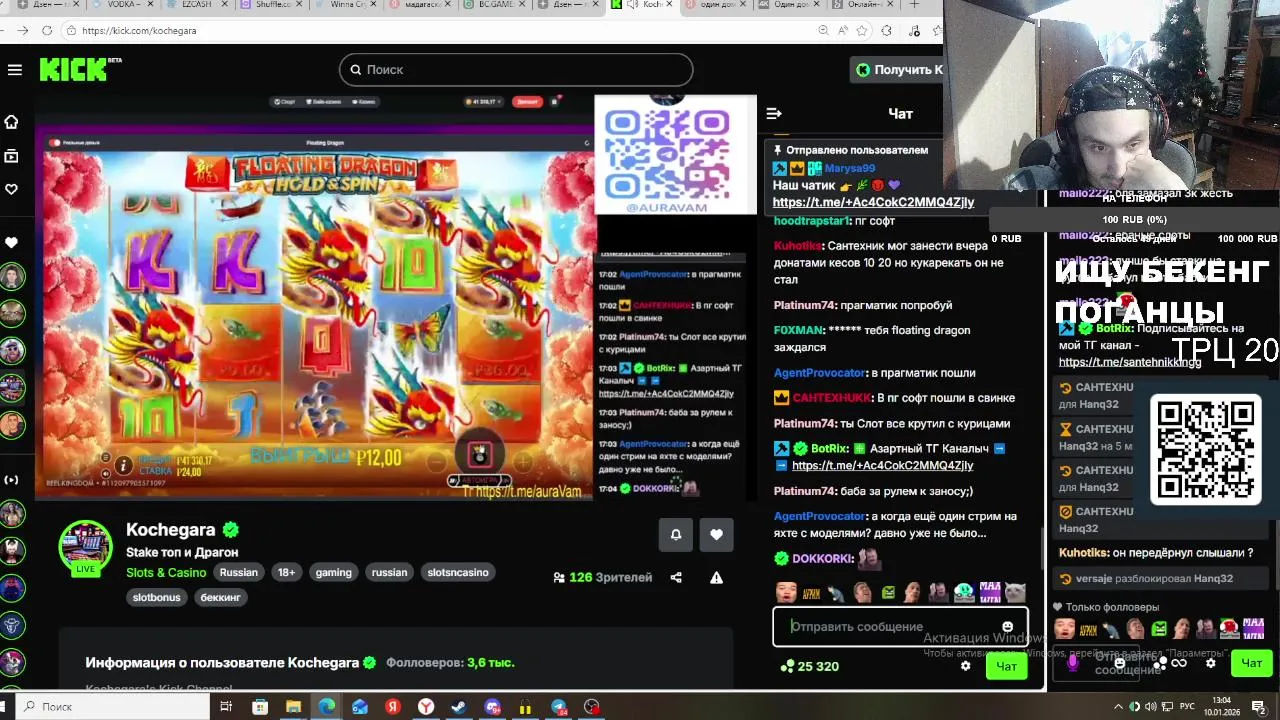Open the Microsoft Store icon in the taskbar
This screenshot has height=720, width=1280.
(260, 707)
